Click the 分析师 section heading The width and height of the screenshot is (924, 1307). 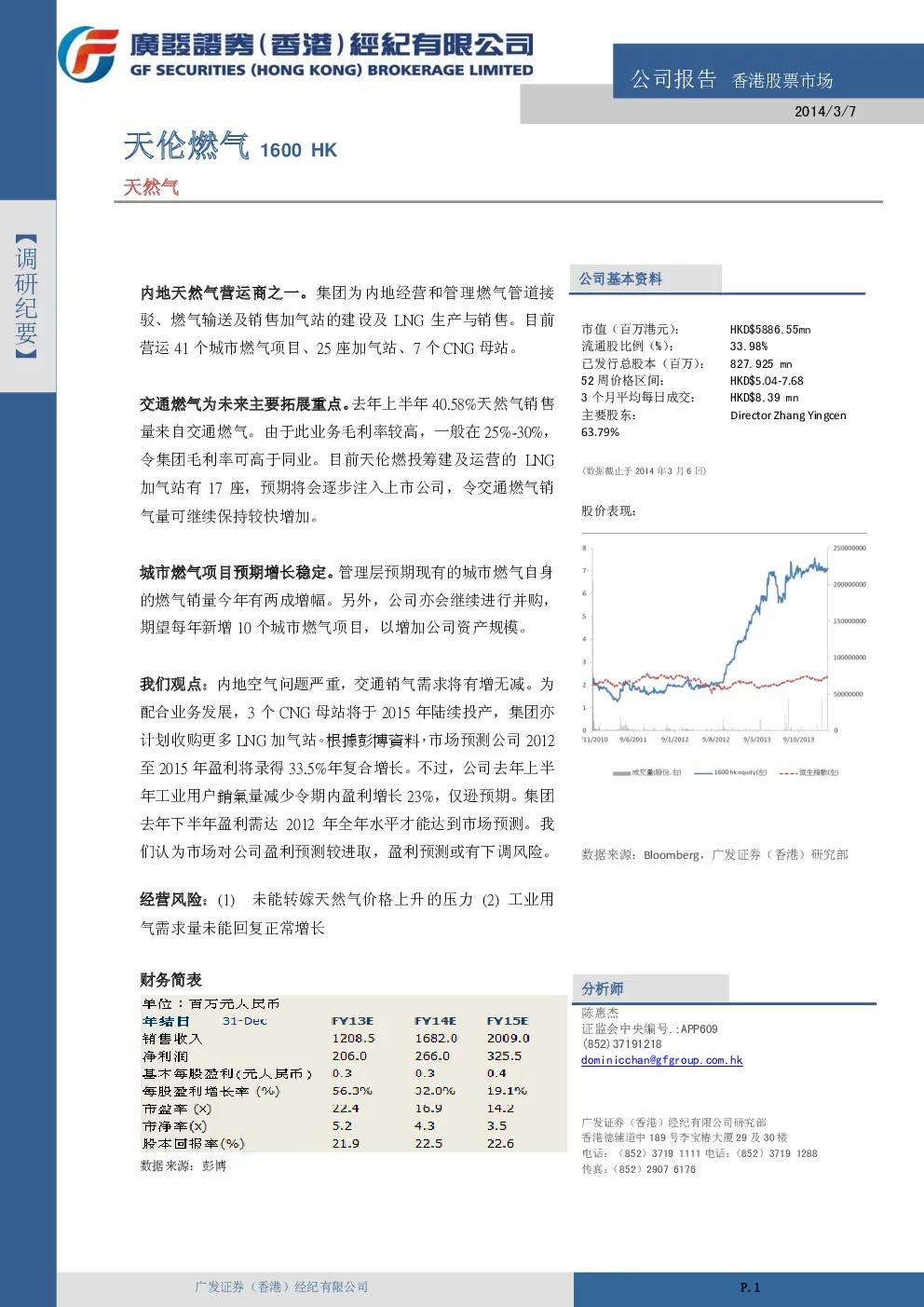tap(602, 988)
